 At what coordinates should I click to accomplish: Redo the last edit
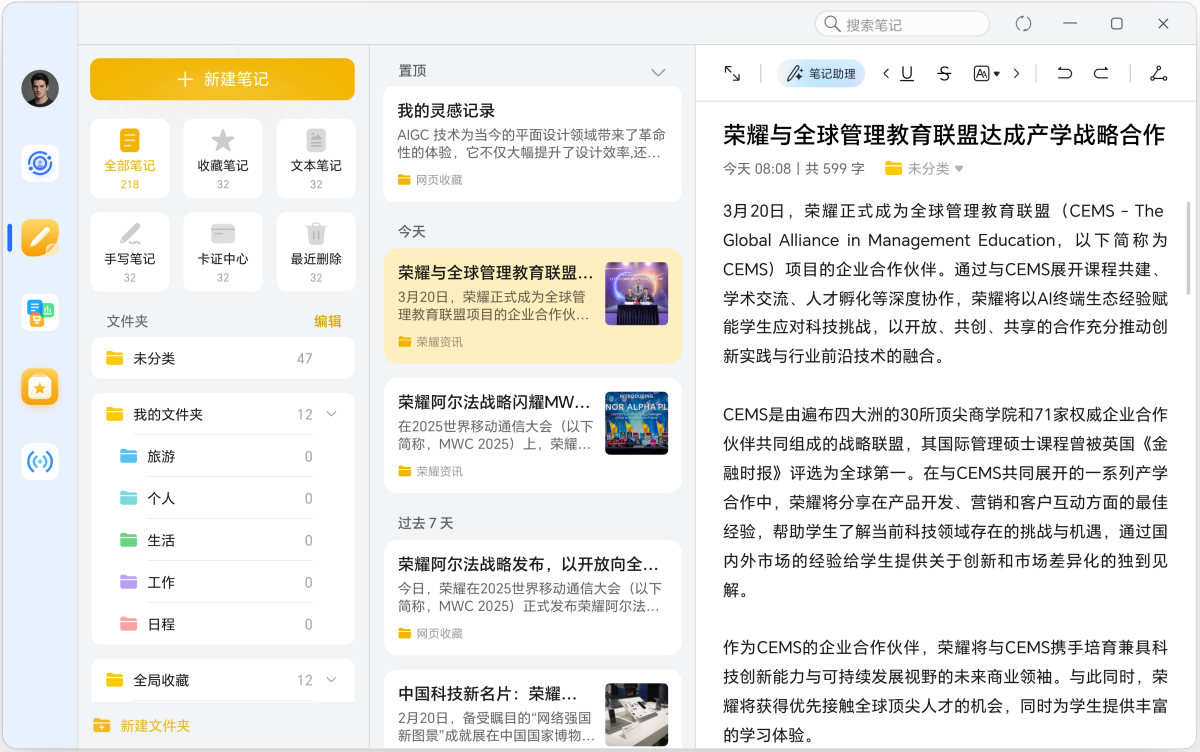click(x=1101, y=73)
